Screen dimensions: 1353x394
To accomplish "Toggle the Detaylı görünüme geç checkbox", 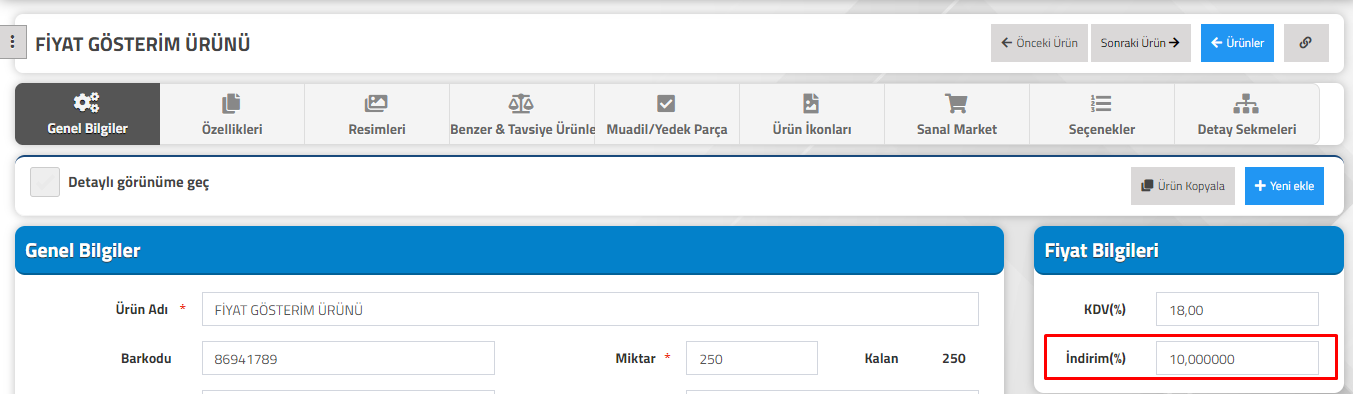I will click(45, 182).
